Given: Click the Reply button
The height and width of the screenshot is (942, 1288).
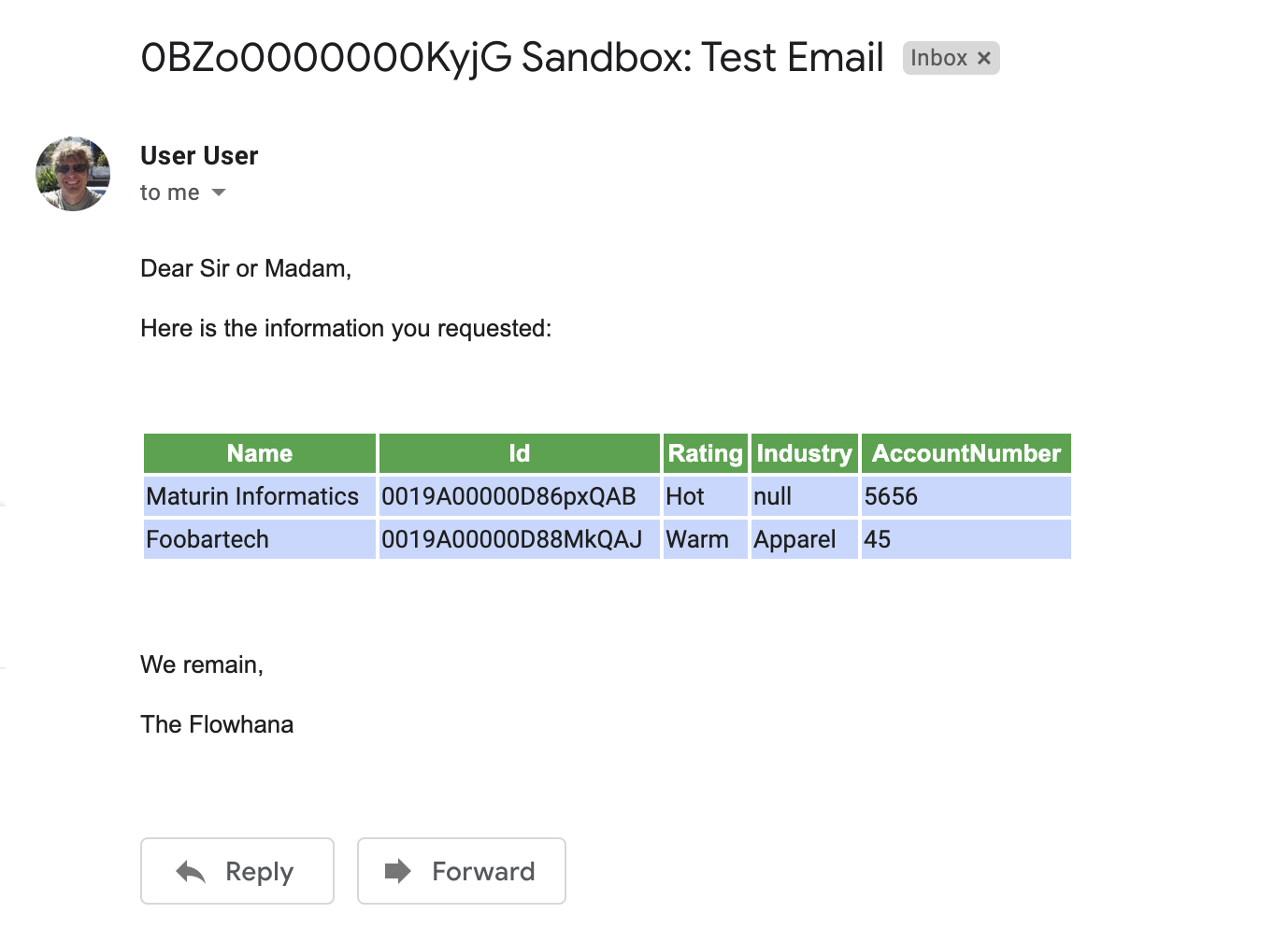Looking at the screenshot, I should [x=237, y=871].
